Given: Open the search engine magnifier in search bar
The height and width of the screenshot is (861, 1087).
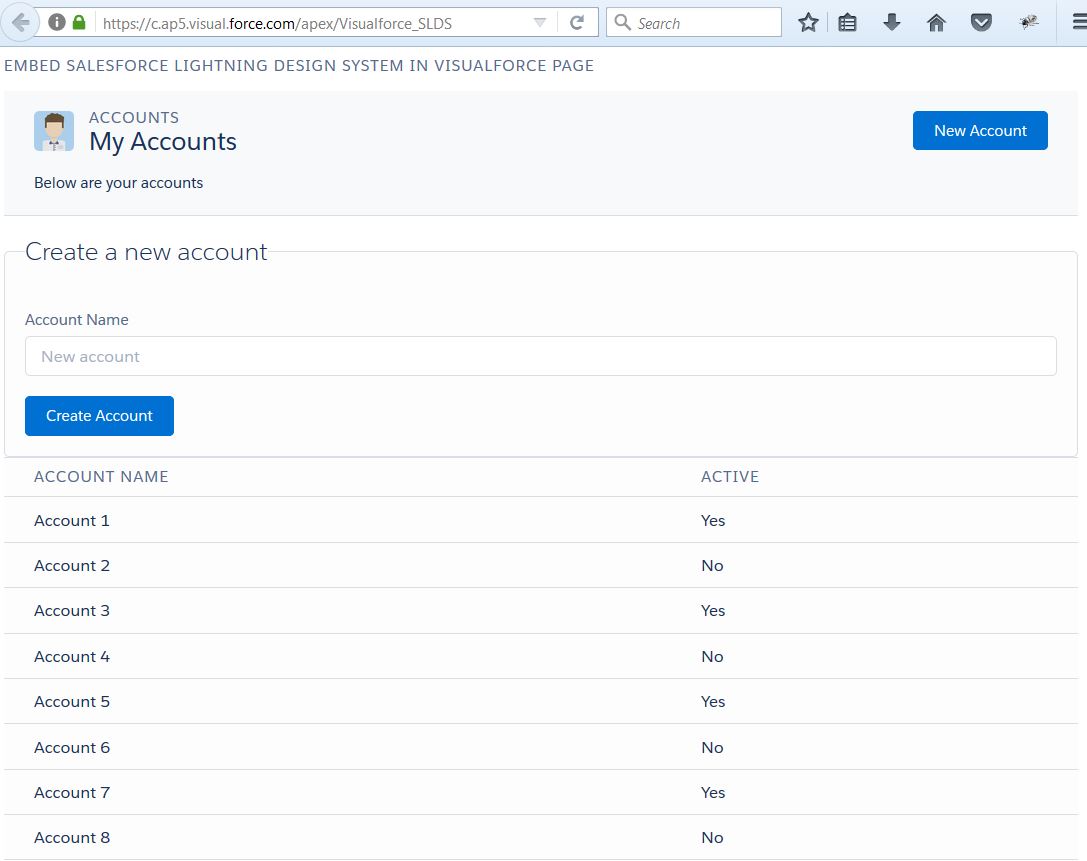Looking at the screenshot, I should (620, 21).
